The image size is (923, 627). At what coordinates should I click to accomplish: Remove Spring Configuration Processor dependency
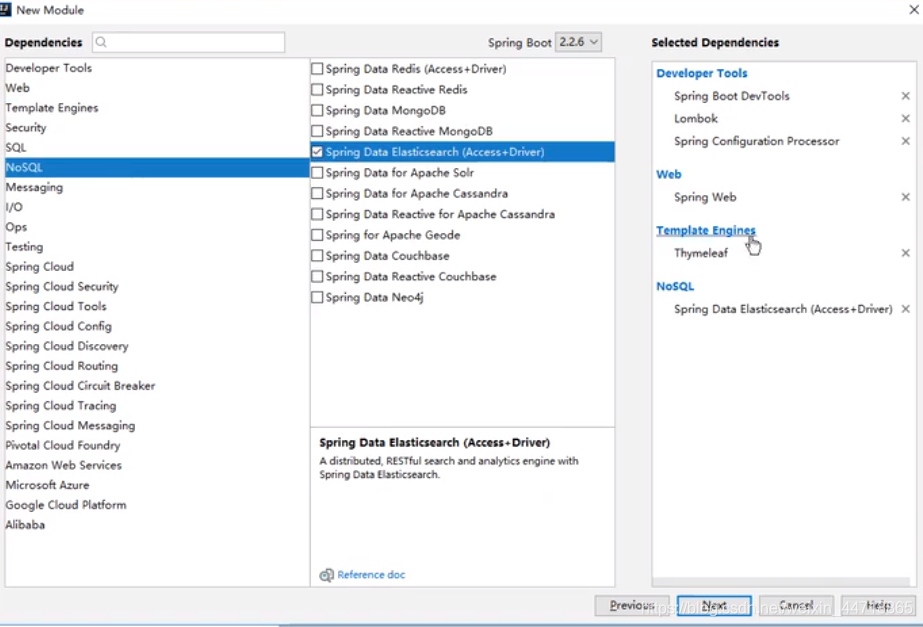coord(905,141)
